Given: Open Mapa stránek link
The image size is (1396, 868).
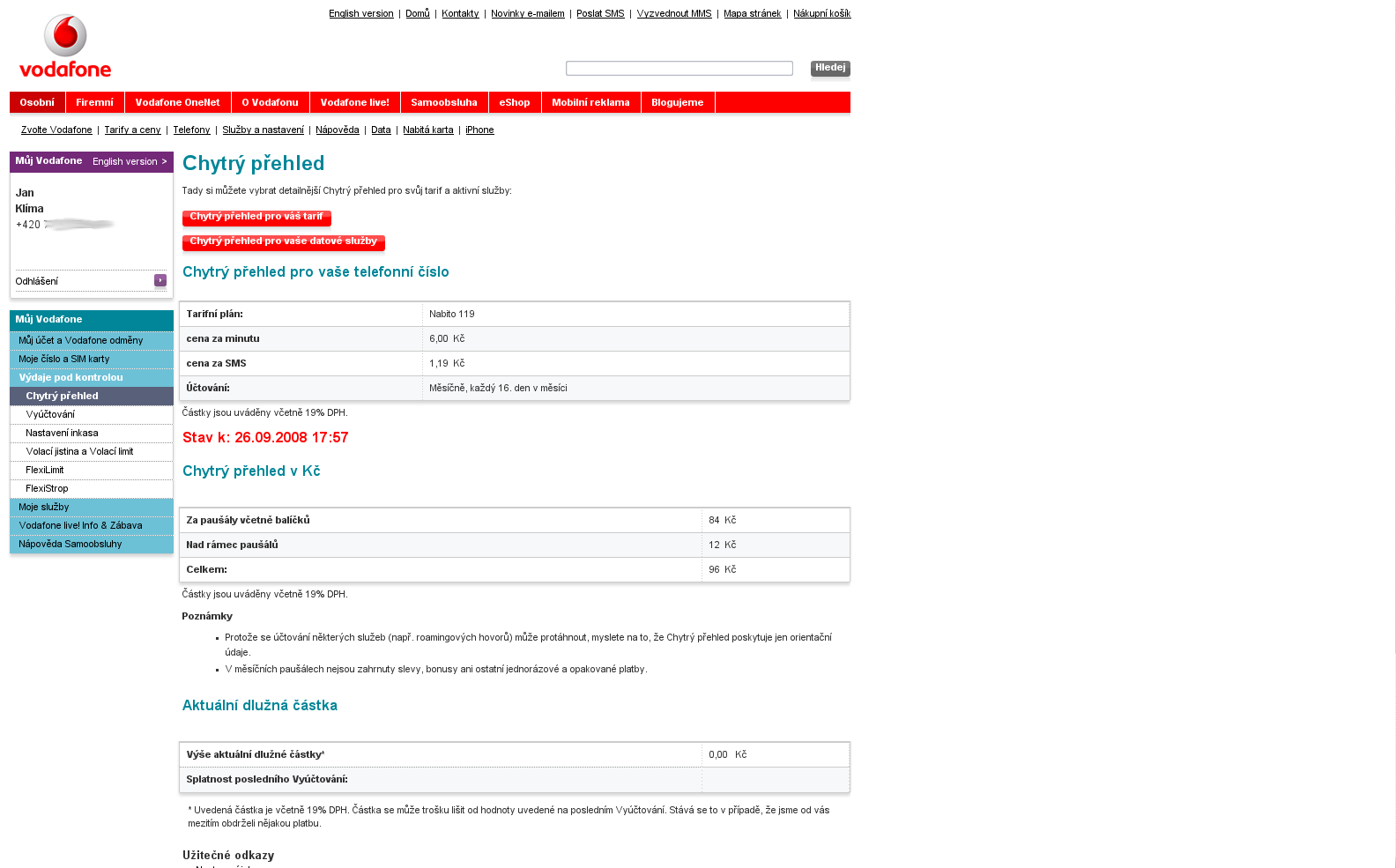Looking at the screenshot, I should point(753,13).
